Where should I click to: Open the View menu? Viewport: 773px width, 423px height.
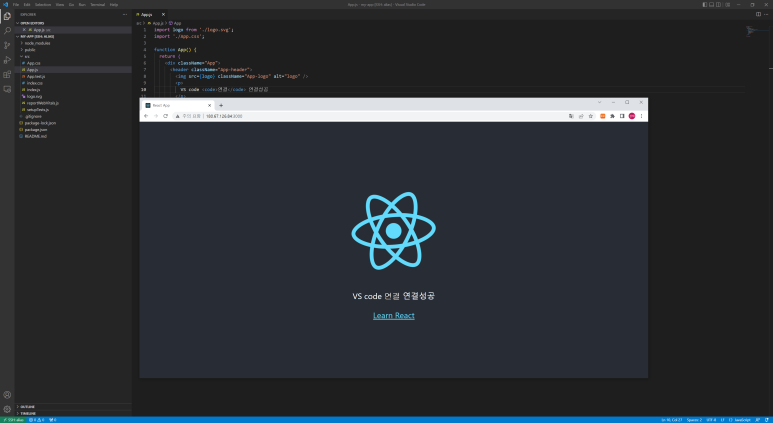pos(60,4)
